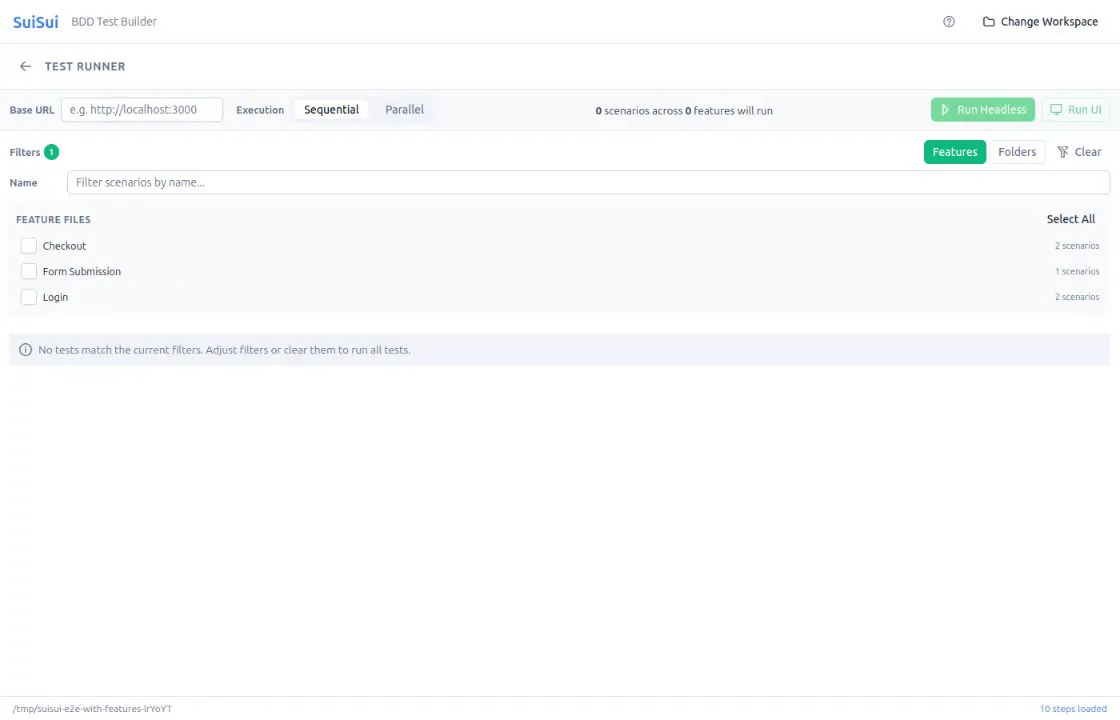1120x720 pixels.
Task: Click the info icon in no-tests message
Action: [26, 350]
